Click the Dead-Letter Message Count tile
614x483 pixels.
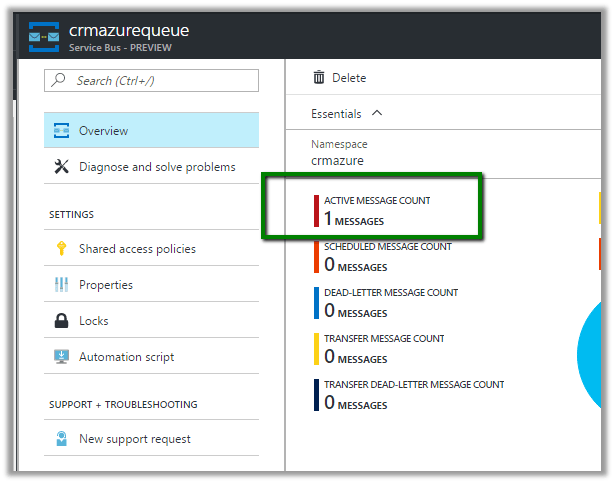pyautogui.click(x=386, y=303)
